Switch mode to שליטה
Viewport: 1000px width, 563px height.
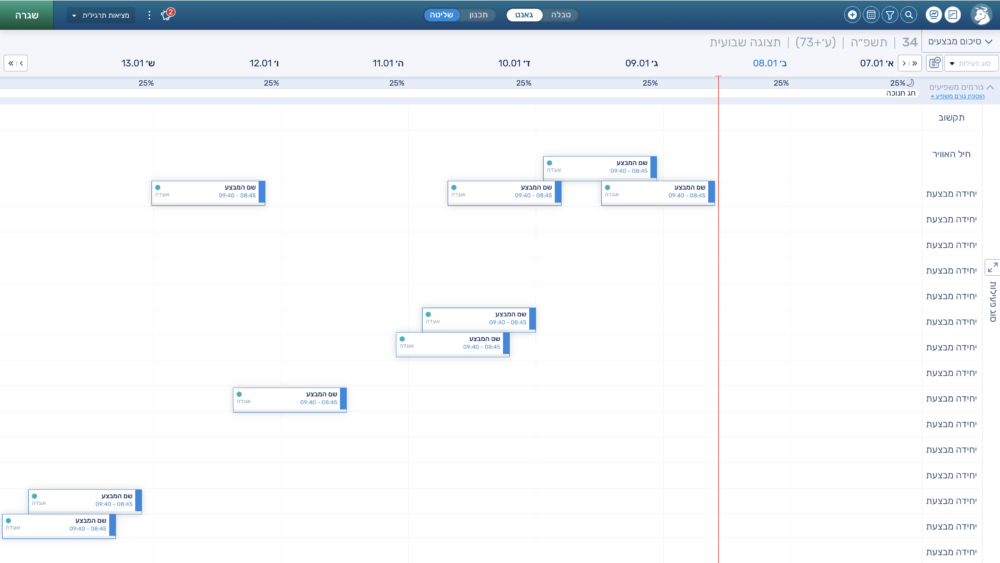(441, 15)
